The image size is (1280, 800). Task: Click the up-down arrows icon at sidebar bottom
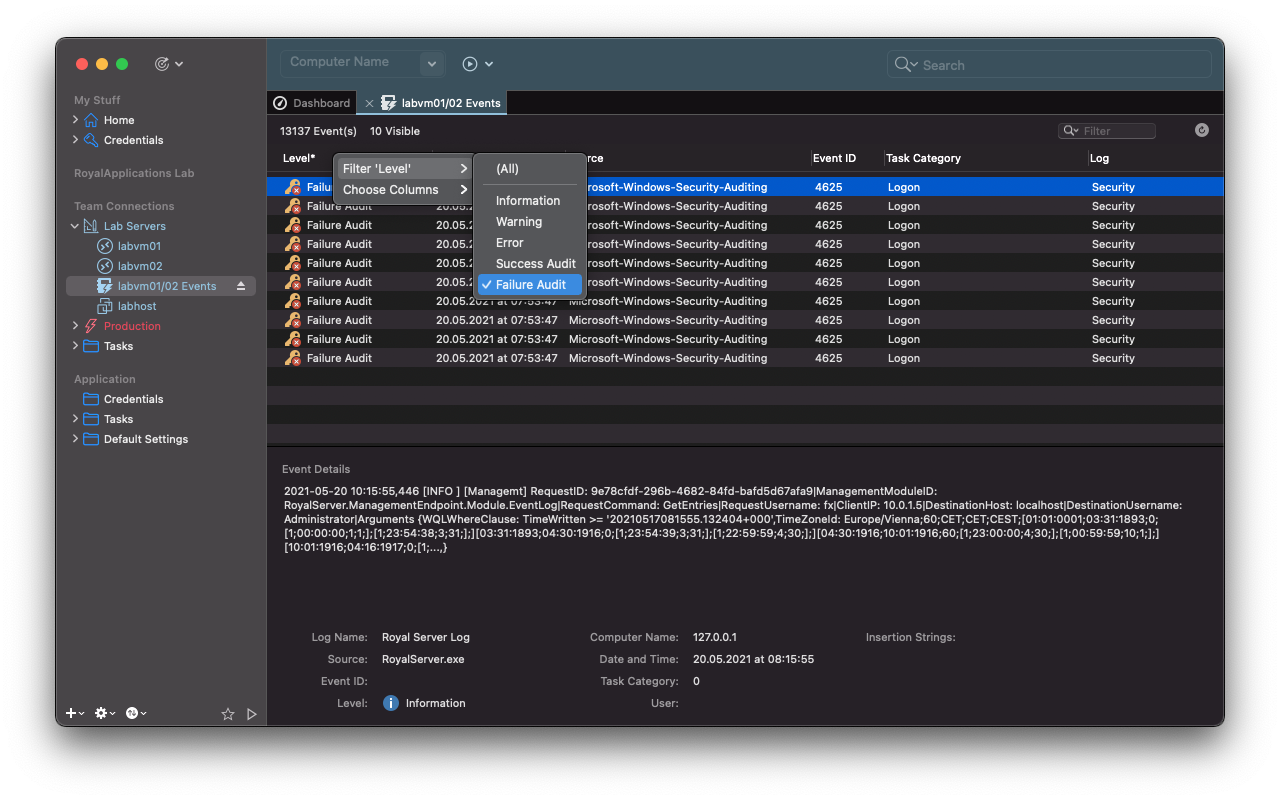tap(131, 713)
